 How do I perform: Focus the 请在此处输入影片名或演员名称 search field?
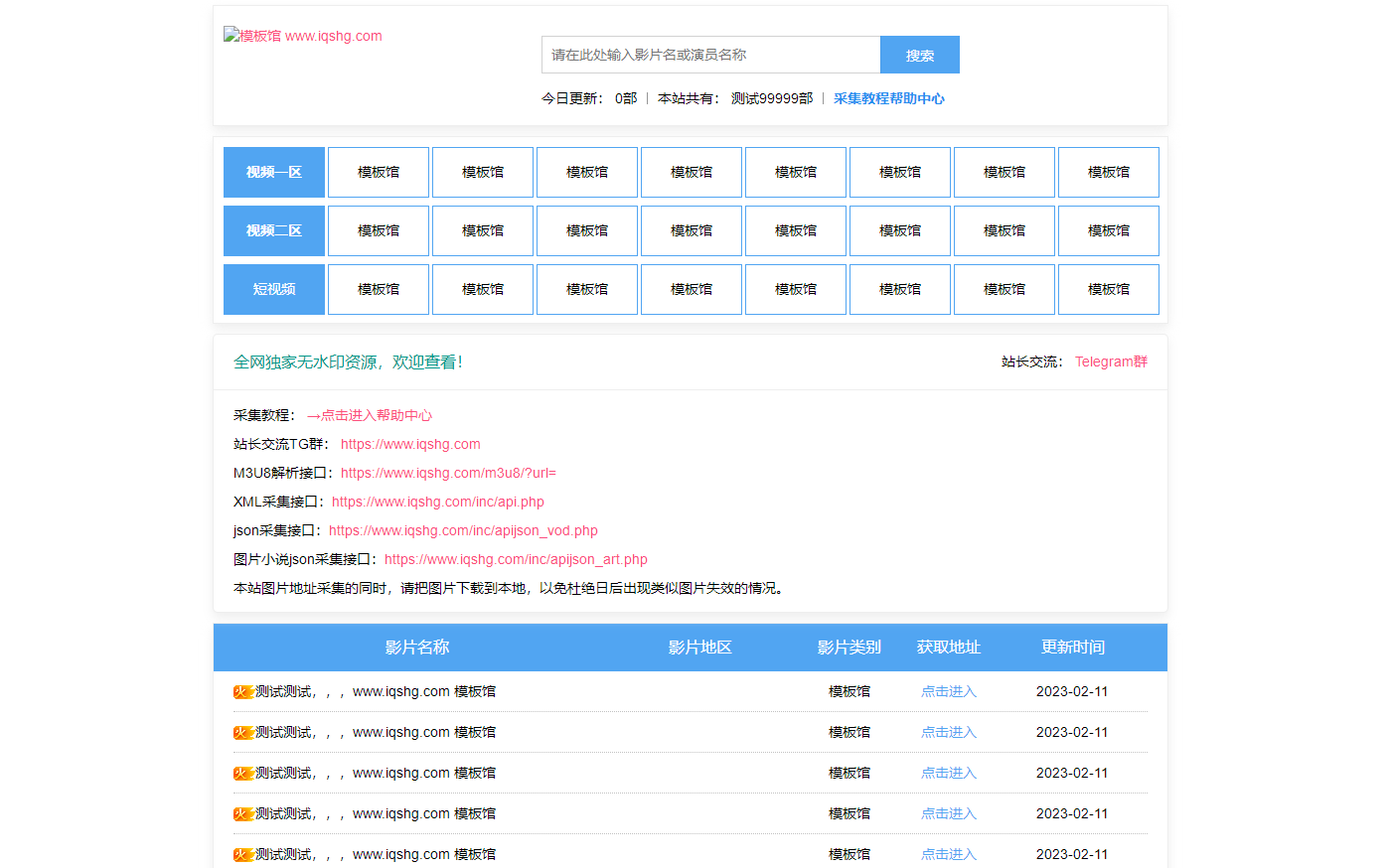(x=711, y=55)
